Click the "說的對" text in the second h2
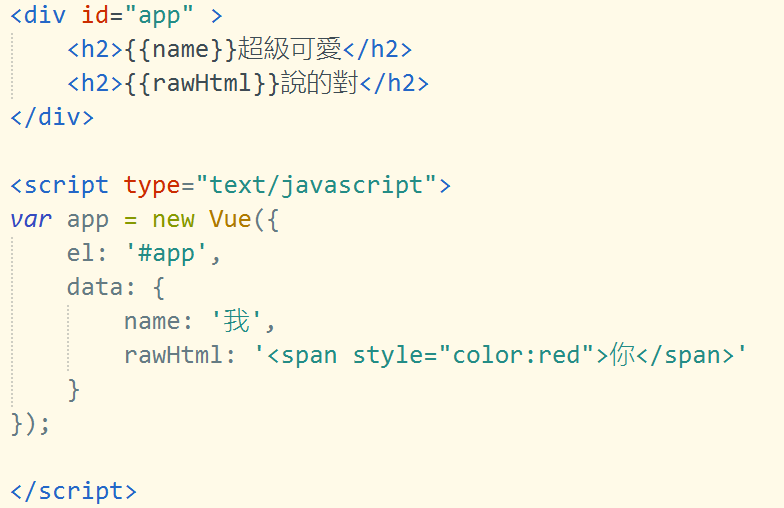The width and height of the screenshot is (784, 508). click(320, 83)
